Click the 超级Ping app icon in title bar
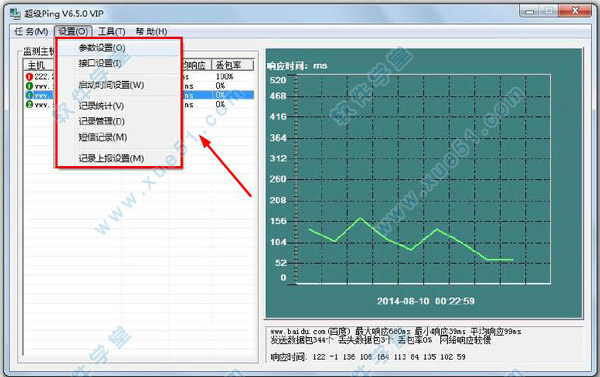The height and width of the screenshot is (377, 600). pyautogui.click(x=15, y=14)
